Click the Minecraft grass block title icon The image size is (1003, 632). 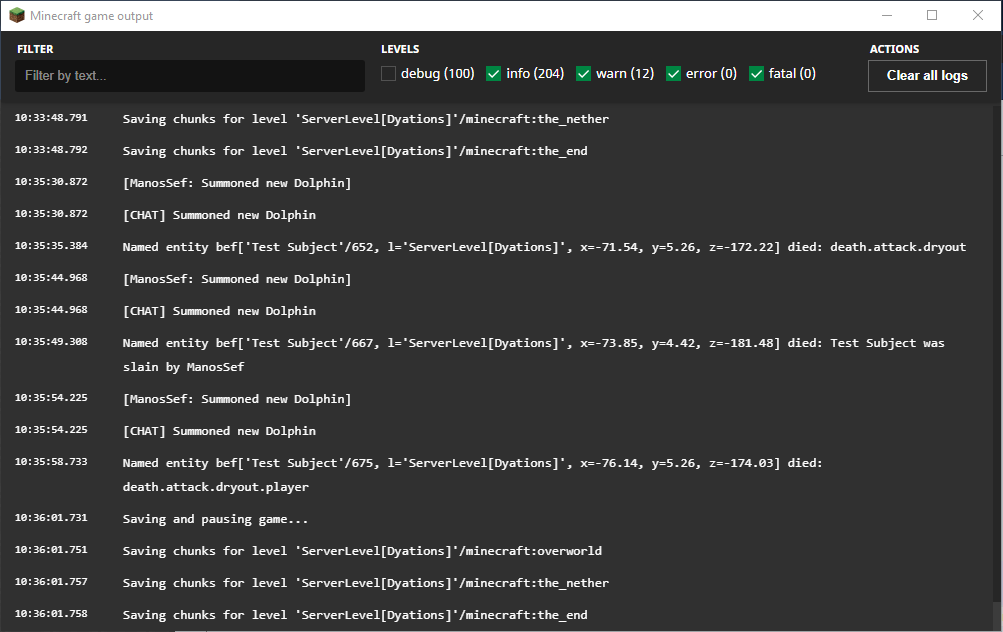(17, 16)
